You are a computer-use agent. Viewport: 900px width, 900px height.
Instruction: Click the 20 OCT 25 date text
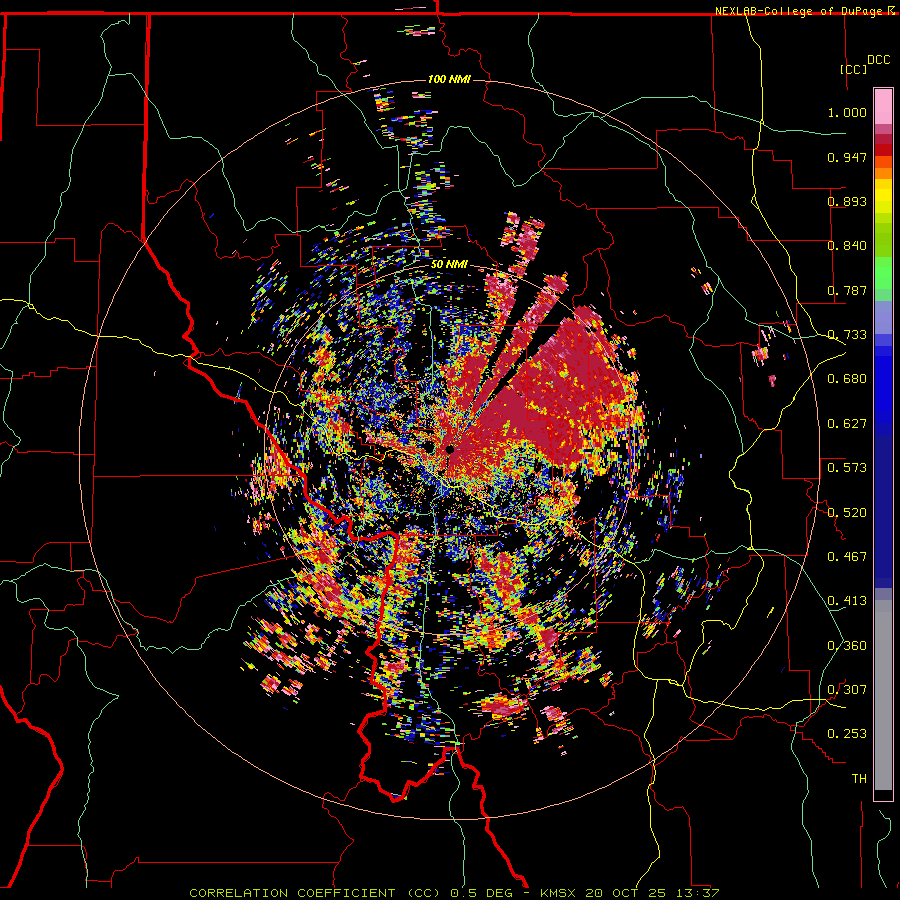point(626,893)
